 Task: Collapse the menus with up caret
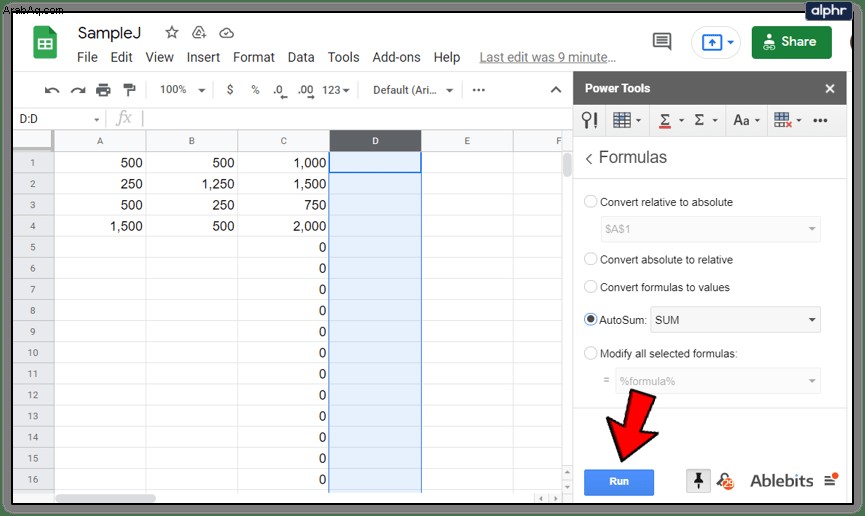tap(556, 89)
